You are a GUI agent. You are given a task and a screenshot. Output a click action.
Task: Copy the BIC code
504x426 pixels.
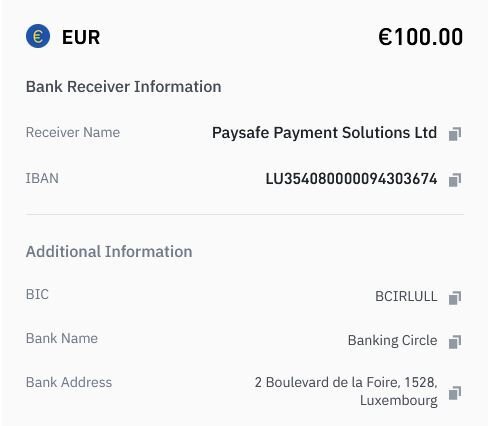click(455, 298)
